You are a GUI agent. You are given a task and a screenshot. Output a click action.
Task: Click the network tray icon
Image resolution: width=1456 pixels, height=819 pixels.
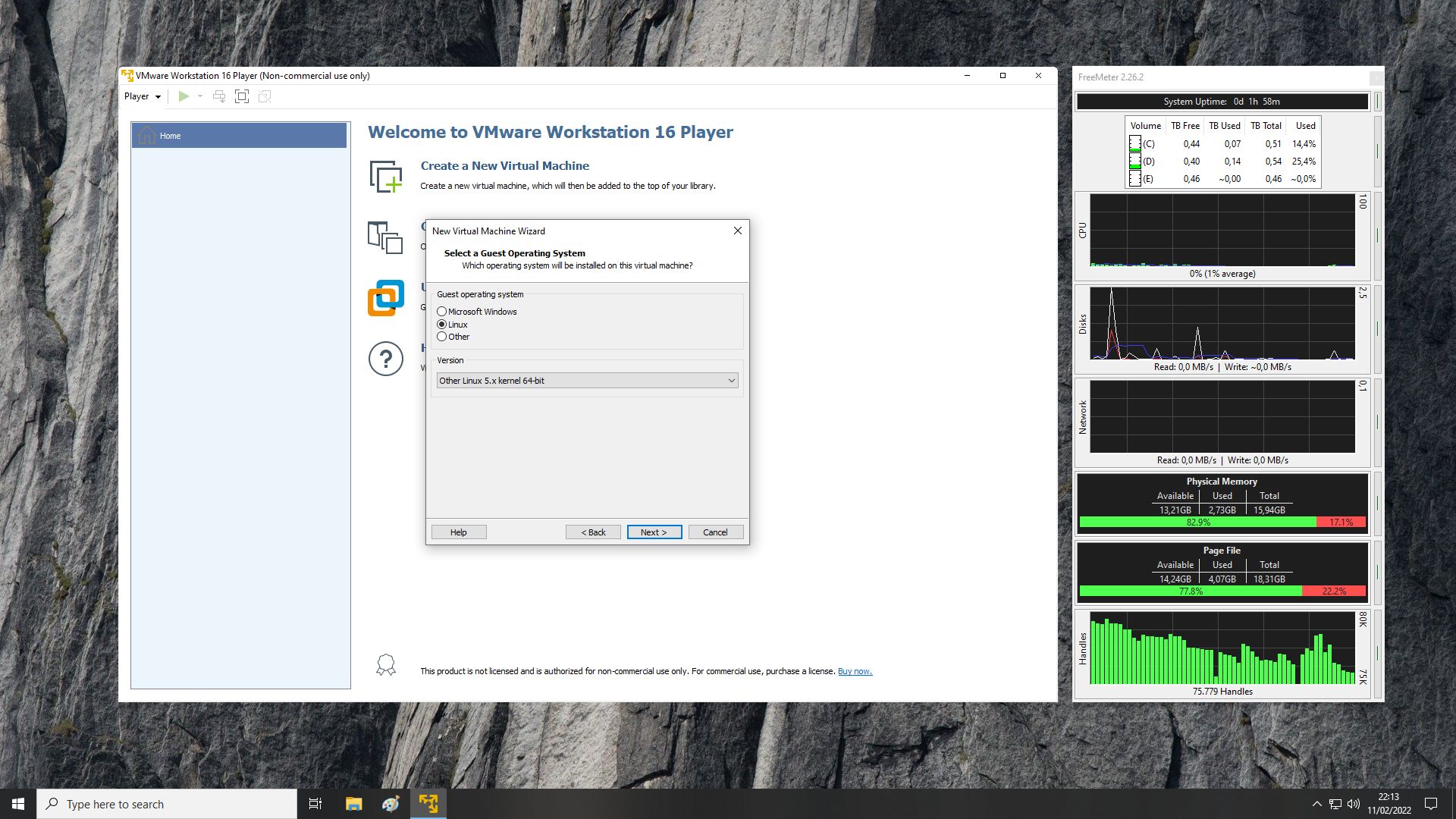[x=1335, y=804]
